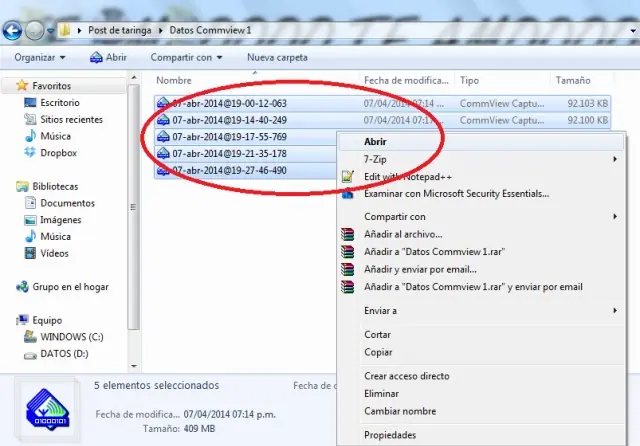The image size is (640, 446).
Task: Select file 07-abr-2014@19-00-12-063
Action: click(229, 103)
